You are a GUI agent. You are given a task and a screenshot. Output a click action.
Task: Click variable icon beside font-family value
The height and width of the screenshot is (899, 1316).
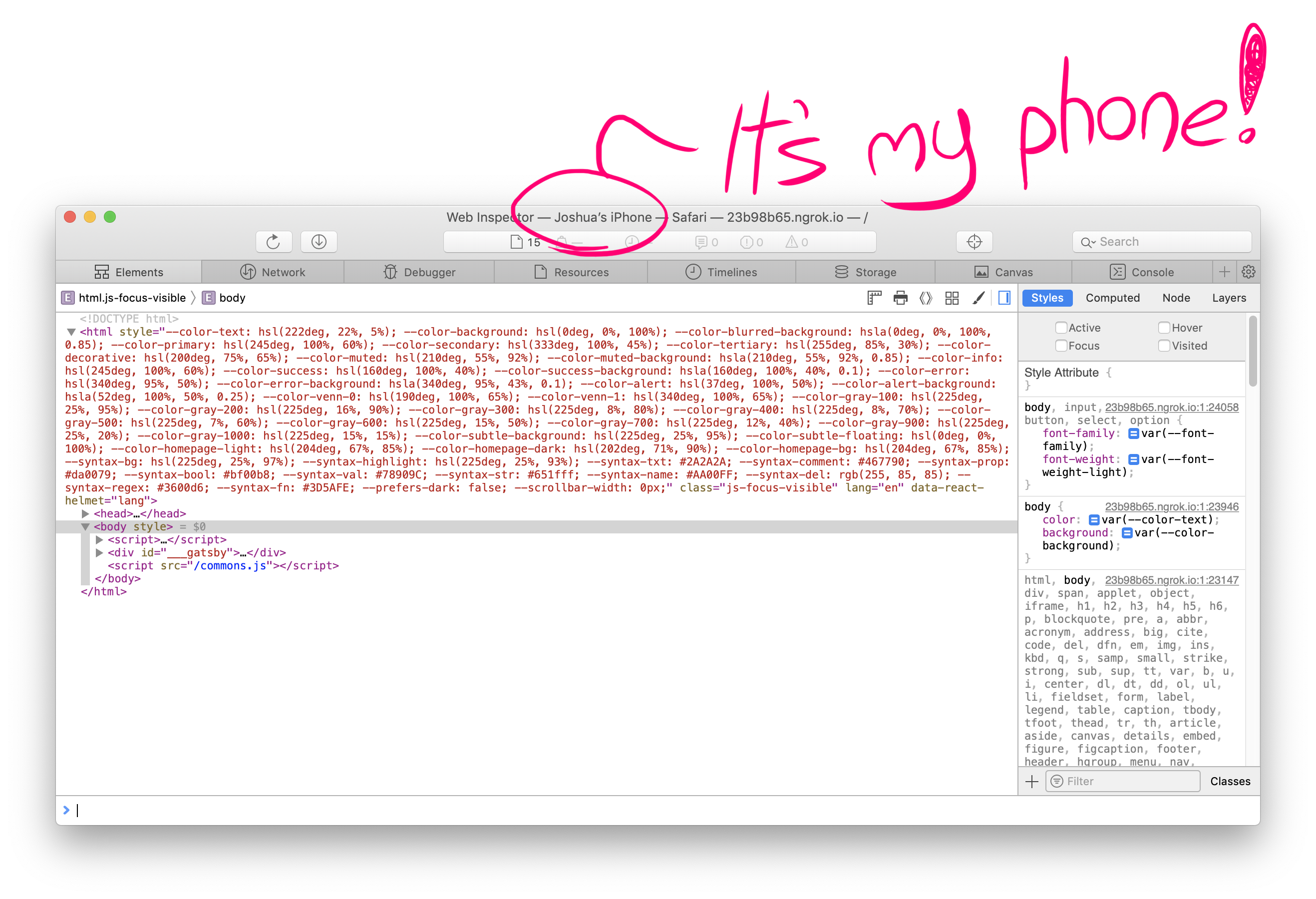(x=1134, y=434)
